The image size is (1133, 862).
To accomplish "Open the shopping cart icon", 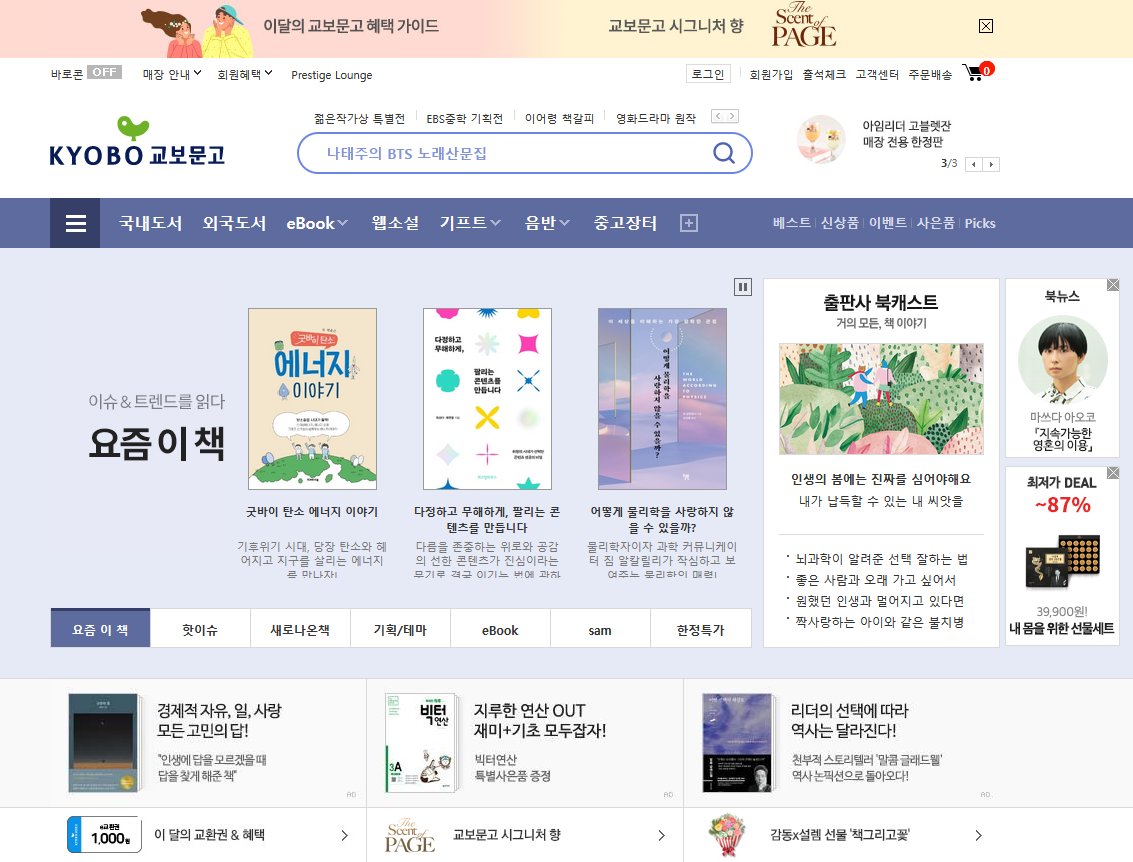I will pos(974,73).
